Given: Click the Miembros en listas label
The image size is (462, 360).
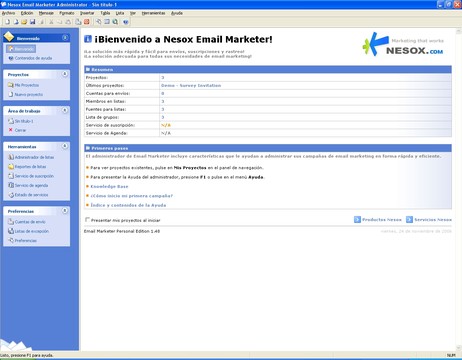Looking at the screenshot, I should pyautogui.click(x=106, y=101).
